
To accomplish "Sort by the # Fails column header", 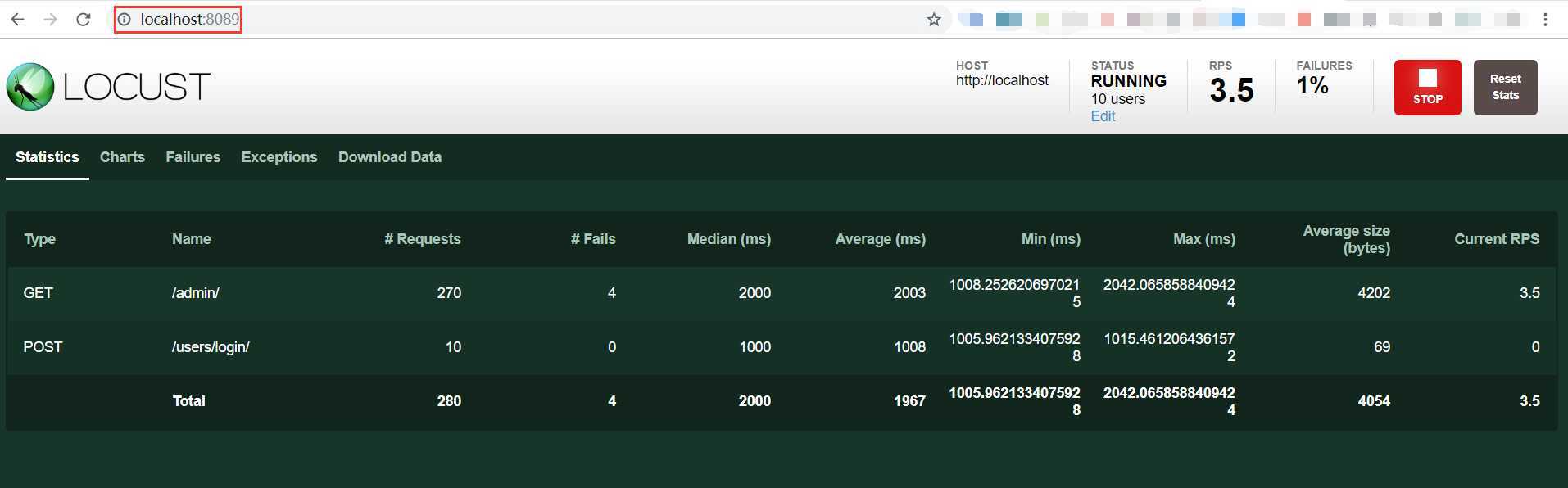I will click(x=593, y=239).
